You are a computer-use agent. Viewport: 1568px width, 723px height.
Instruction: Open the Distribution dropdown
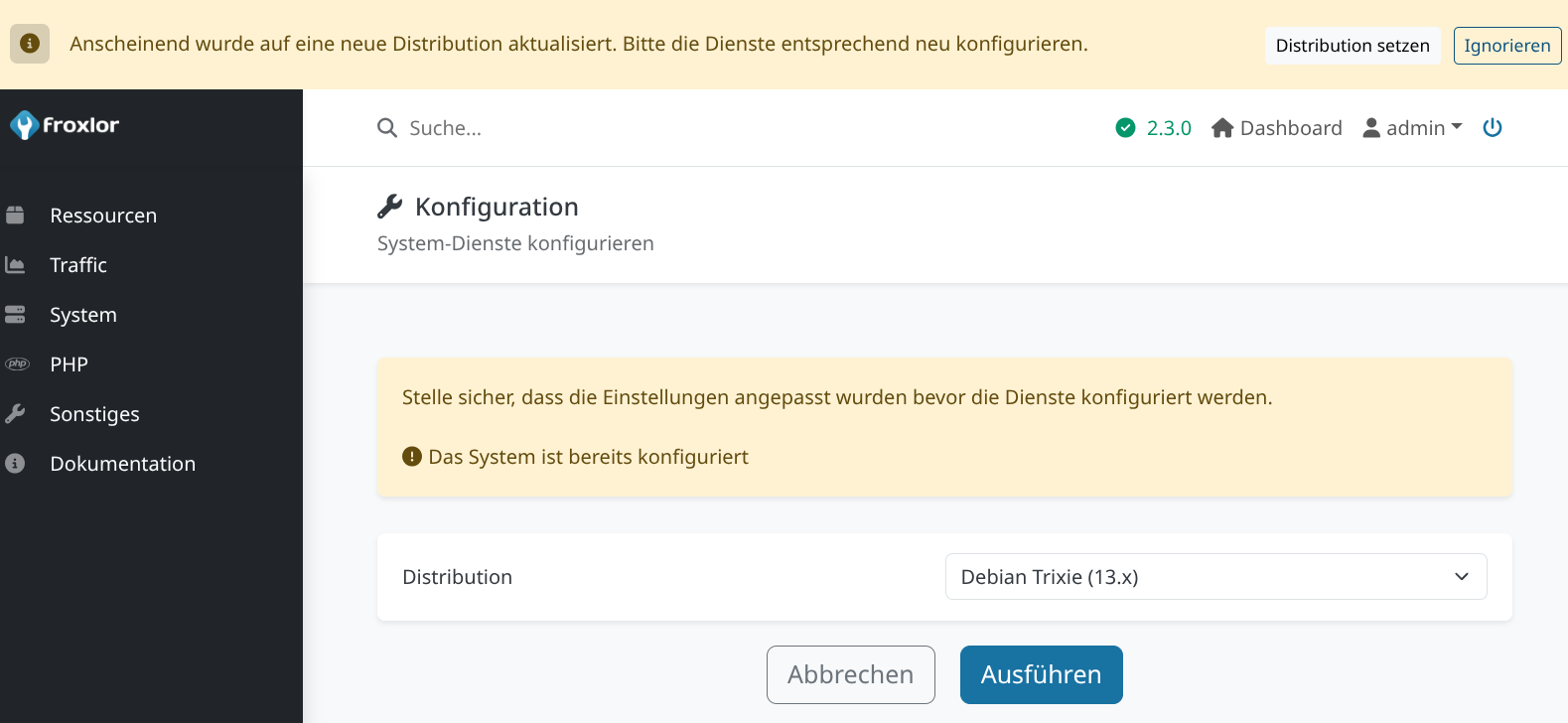pyautogui.click(x=1215, y=577)
